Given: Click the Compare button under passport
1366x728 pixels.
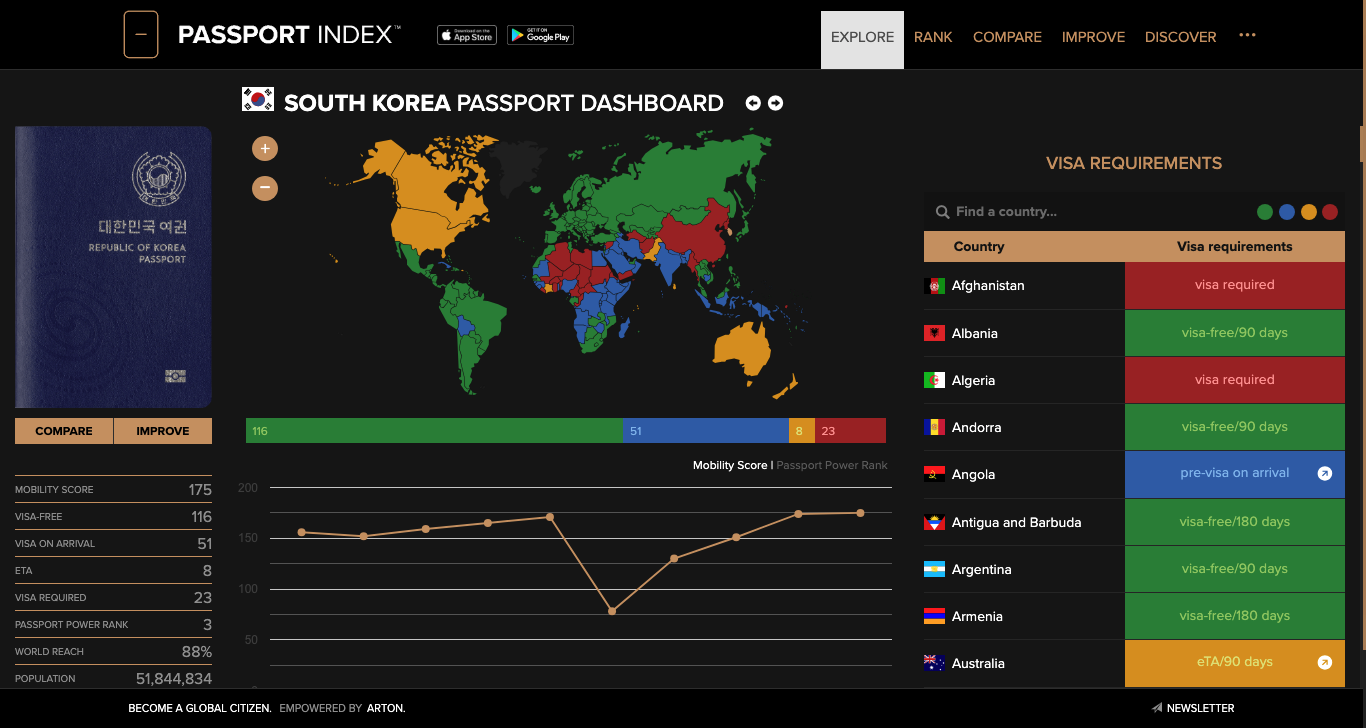Looking at the screenshot, I should pyautogui.click(x=64, y=431).
